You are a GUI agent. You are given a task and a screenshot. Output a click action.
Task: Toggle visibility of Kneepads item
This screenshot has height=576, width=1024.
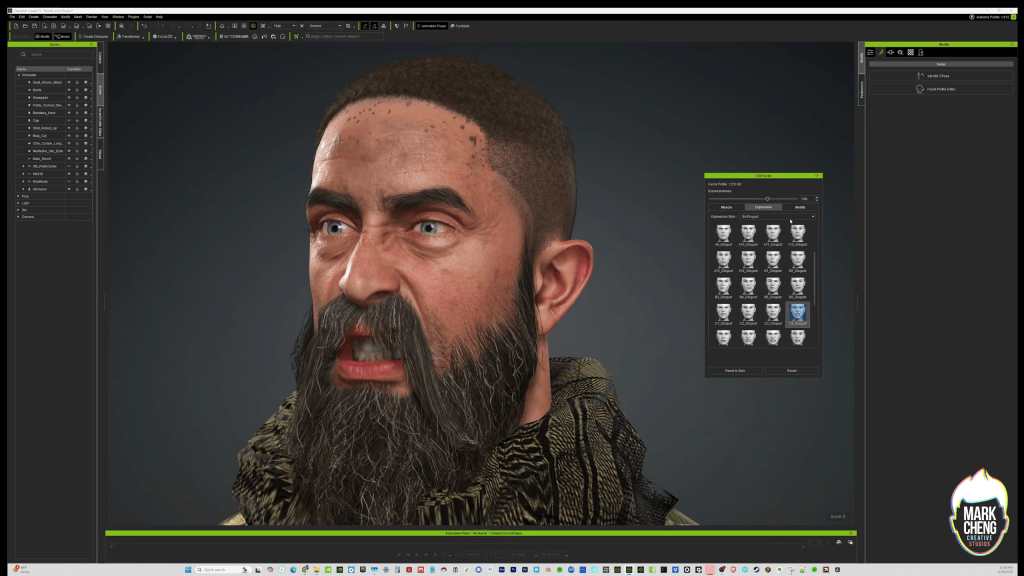pyautogui.click(x=69, y=97)
